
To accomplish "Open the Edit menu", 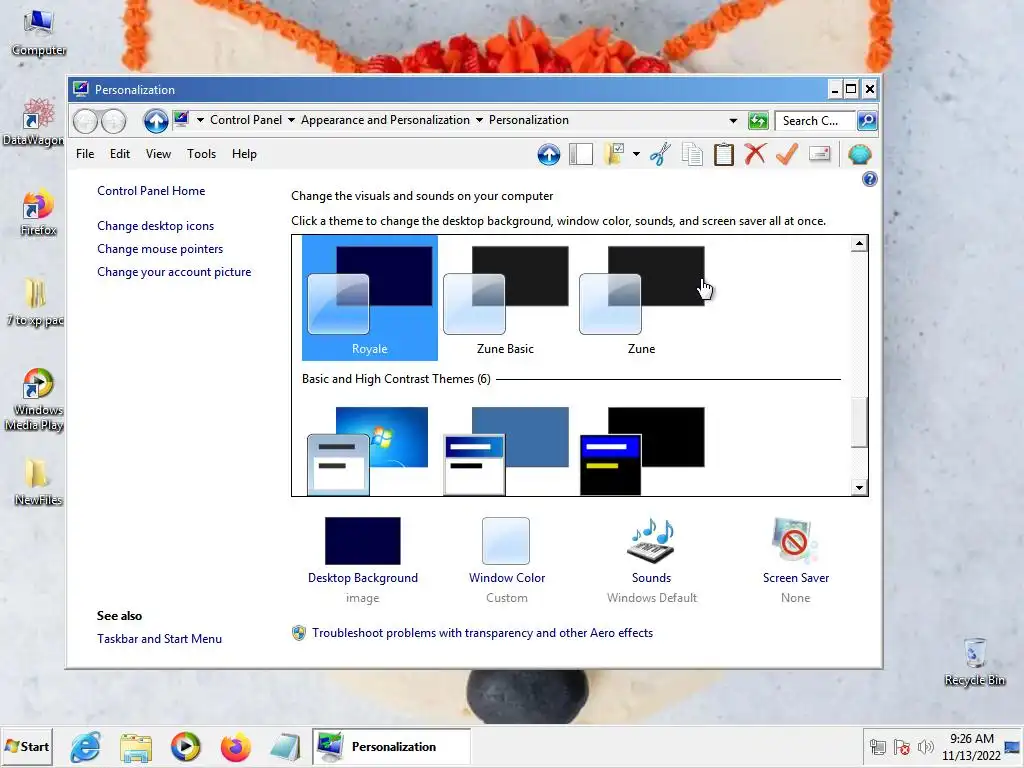I will [x=120, y=154].
